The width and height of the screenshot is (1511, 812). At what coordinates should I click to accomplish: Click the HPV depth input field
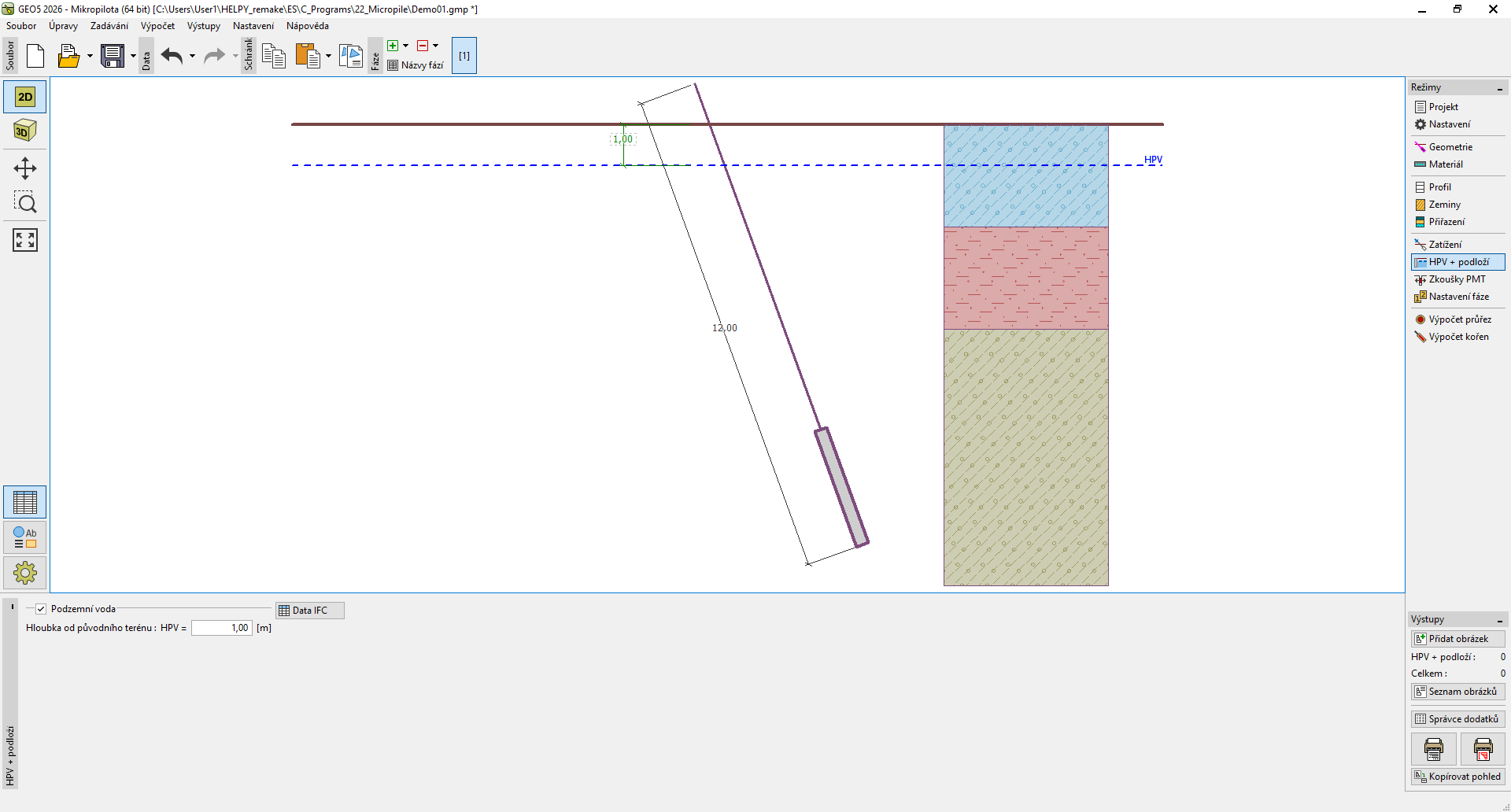point(221,628)
